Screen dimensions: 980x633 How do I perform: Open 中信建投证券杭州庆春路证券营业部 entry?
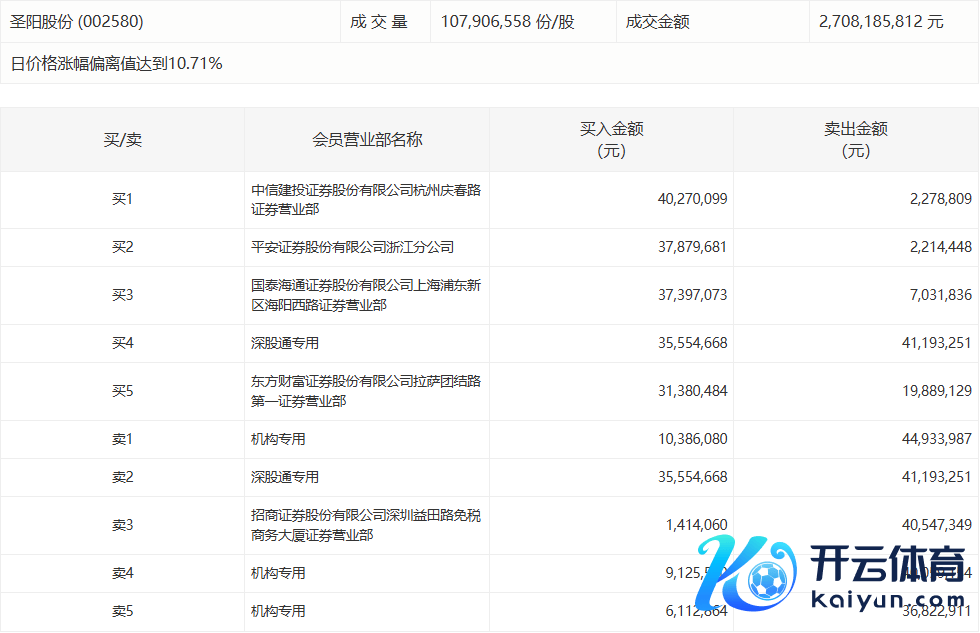pos(366,200)
